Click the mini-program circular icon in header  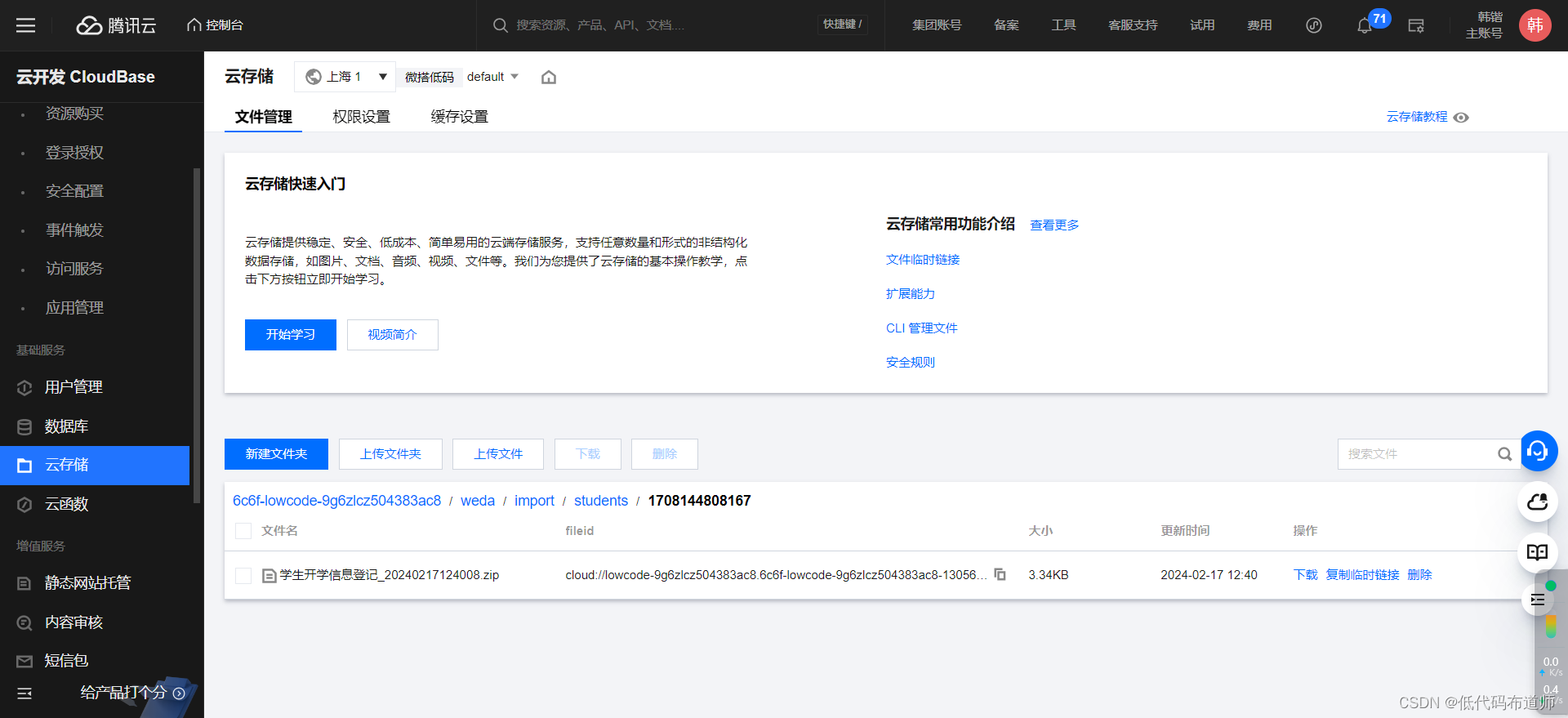(x=1314, y=25)
